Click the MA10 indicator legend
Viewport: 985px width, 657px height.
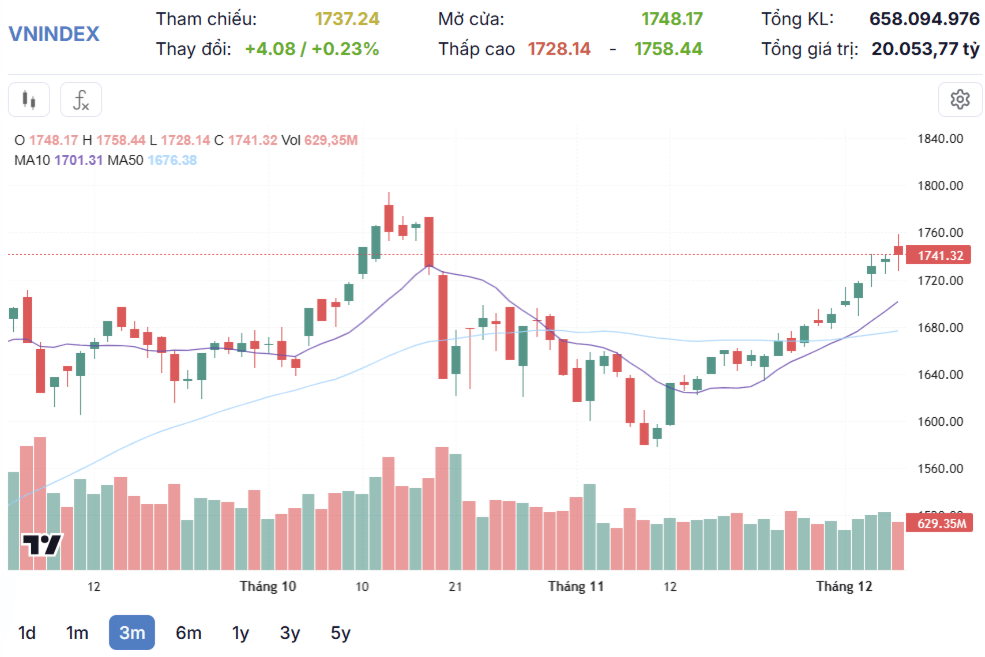[x=58, y=160]
